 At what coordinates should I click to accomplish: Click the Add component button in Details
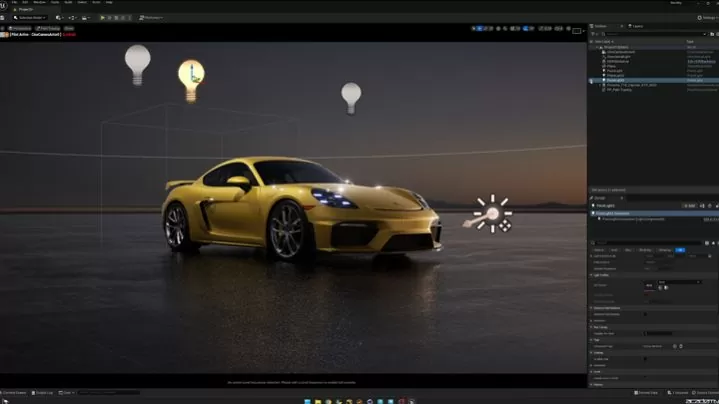[688, 207]
